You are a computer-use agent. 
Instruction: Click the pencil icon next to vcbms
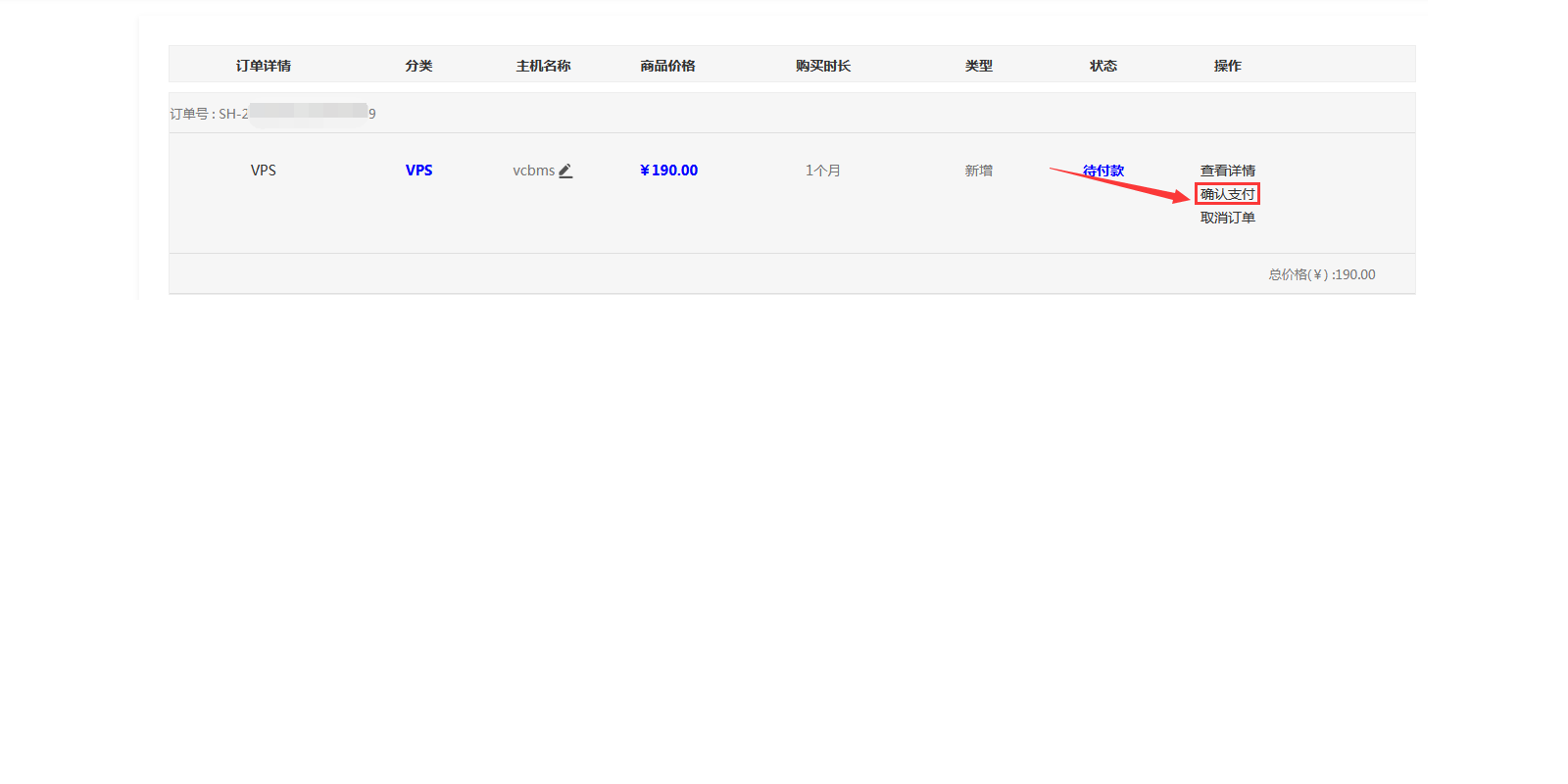click(565, 171)
